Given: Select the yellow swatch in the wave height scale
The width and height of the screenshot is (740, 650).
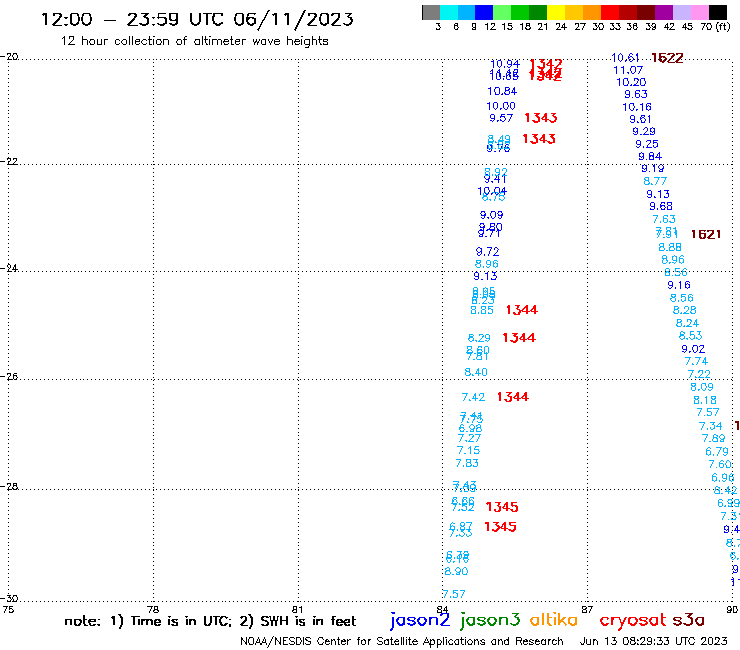Looking at the screenshot, I should pos(556,12).
